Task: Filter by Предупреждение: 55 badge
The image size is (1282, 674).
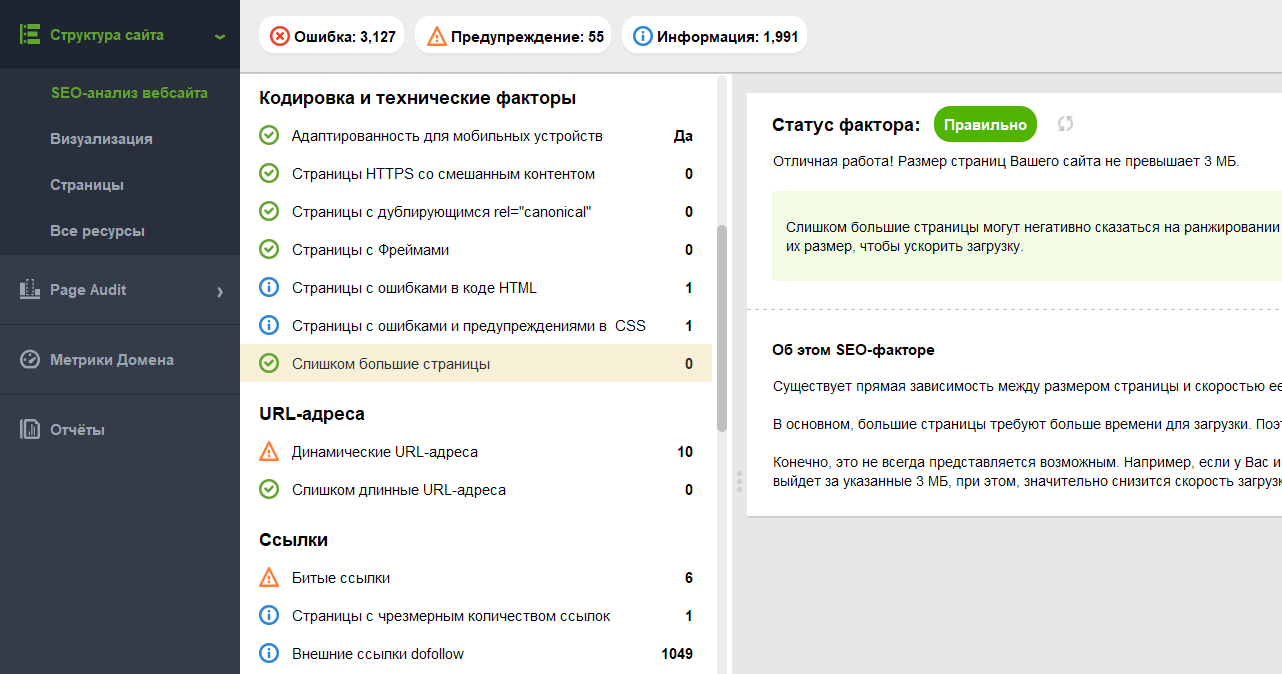Action: point(513,37)
